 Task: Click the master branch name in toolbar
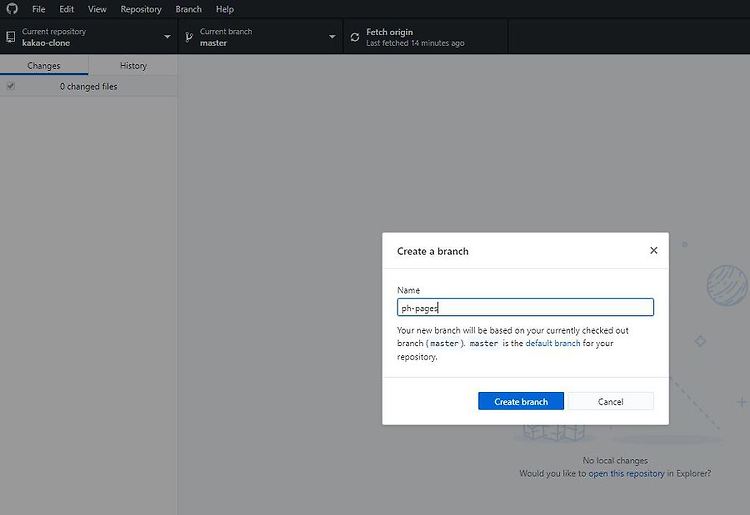coord(213,43)
